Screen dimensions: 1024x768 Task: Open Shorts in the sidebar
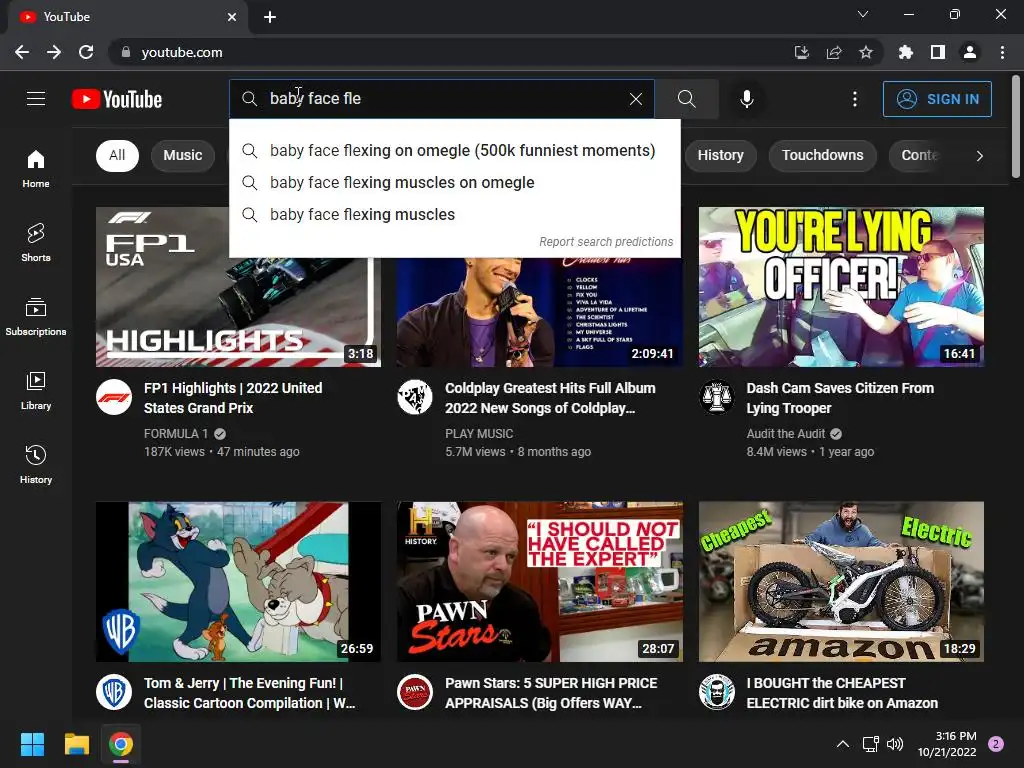36,242
